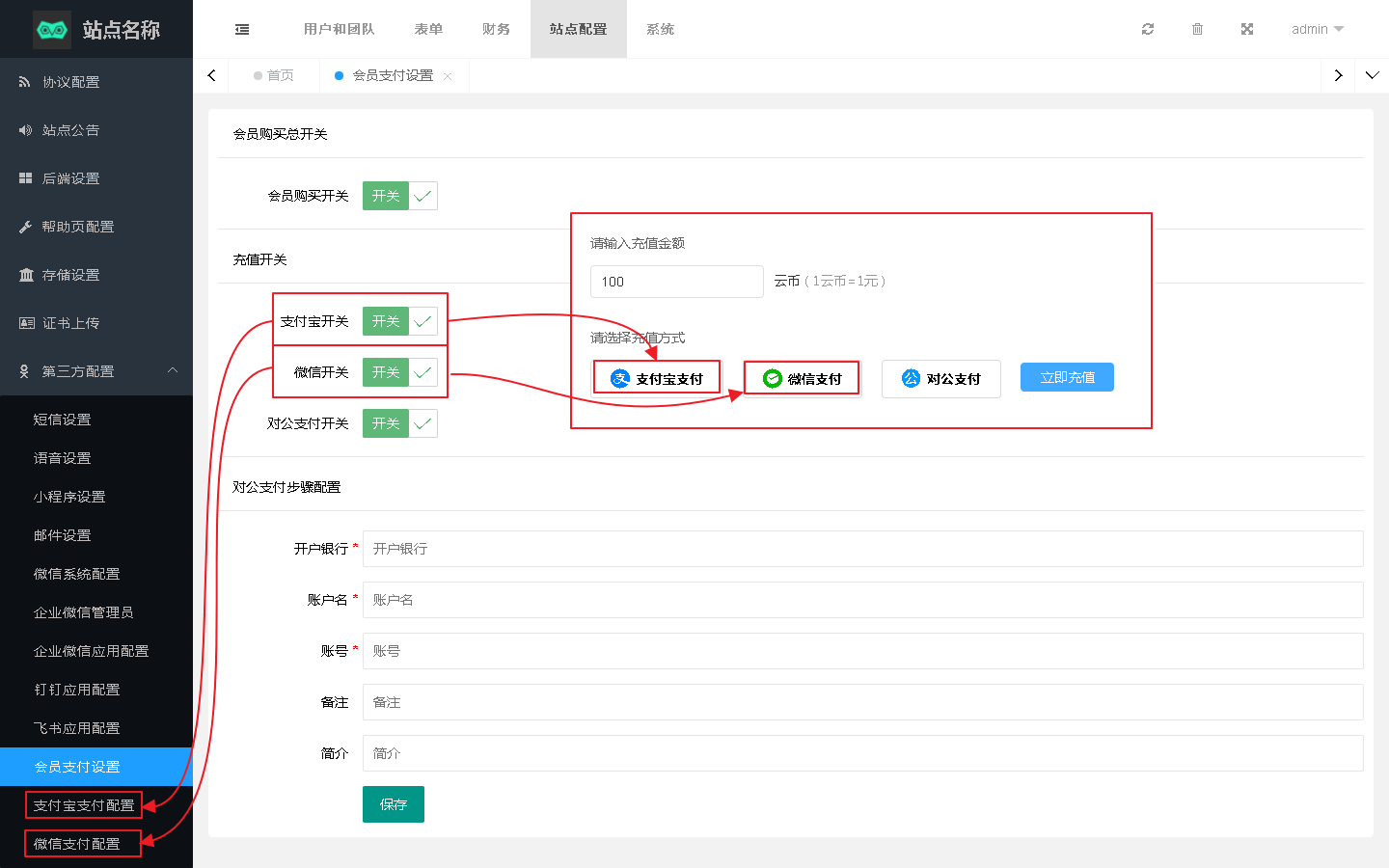Open 站点公告 in the sidebar
Viewport: 1389px width, 868px height.
(70, 130)
